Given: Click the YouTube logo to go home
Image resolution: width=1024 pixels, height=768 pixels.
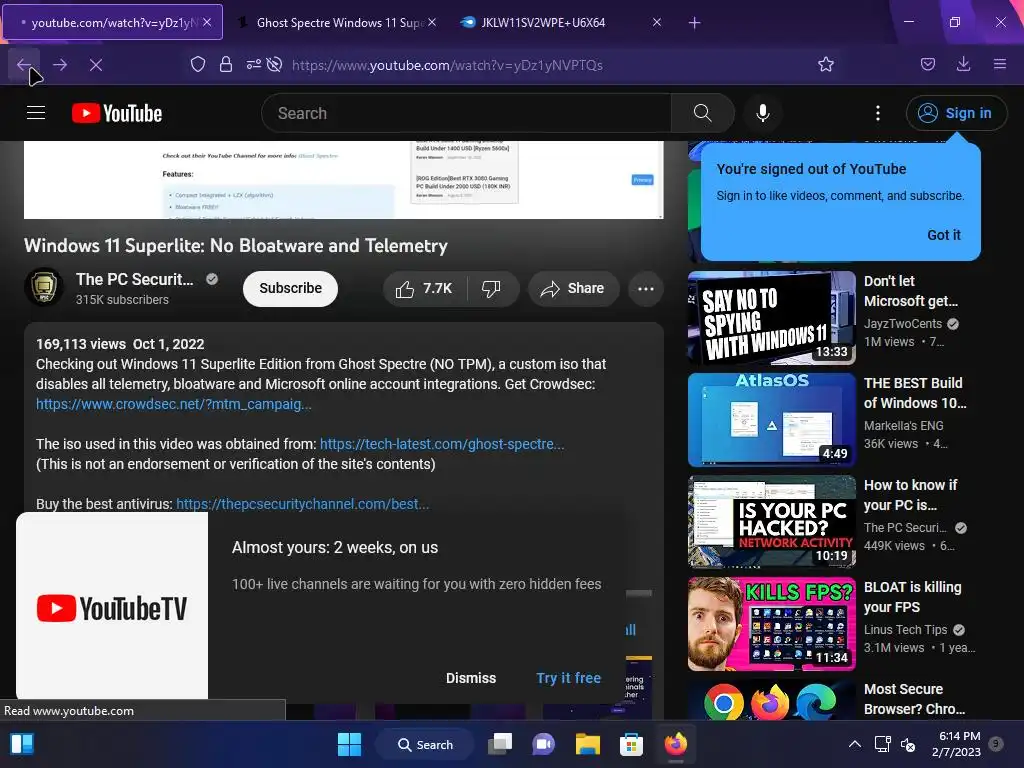Looking at the screenshot, I should pos(117,113).
